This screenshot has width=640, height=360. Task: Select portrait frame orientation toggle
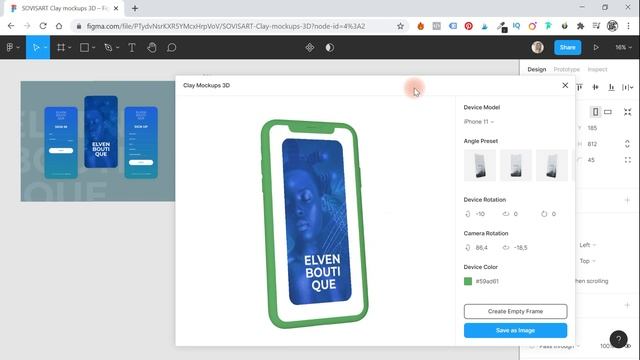click(x=595, y=112)
